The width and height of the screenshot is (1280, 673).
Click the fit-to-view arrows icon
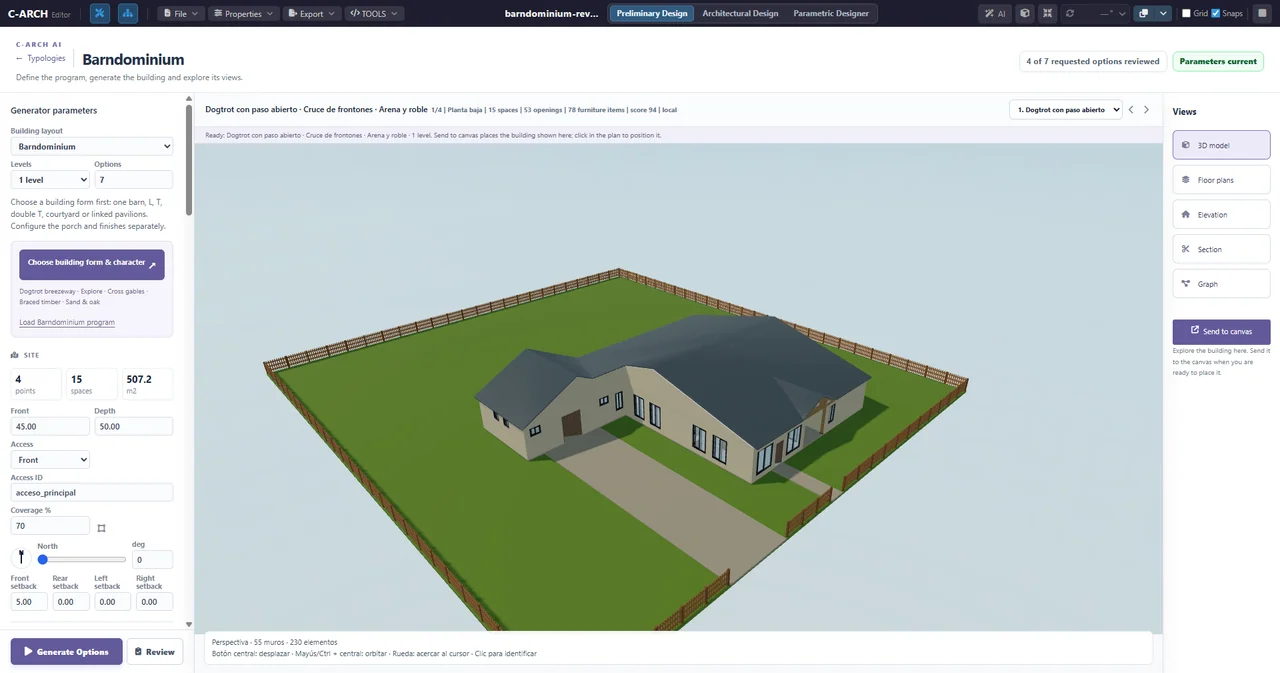click(x=1047, y=14)
